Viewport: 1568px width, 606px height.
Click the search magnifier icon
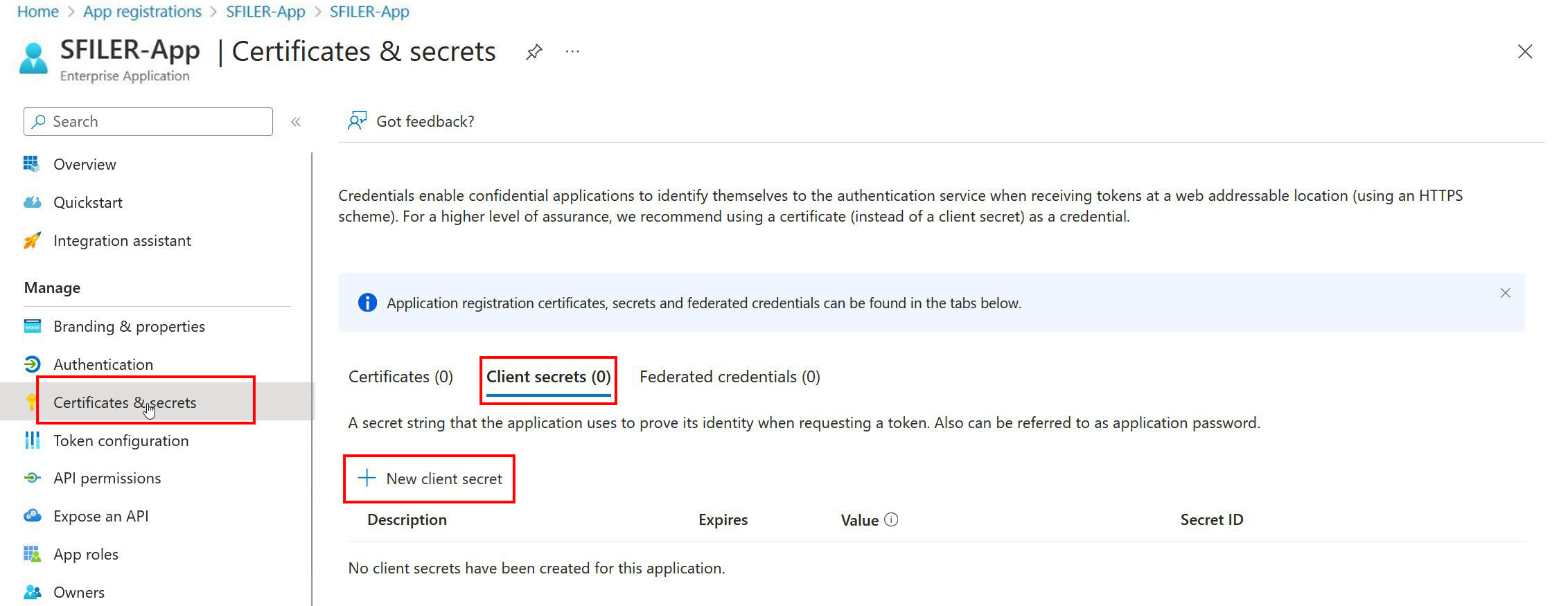point(39,121)
